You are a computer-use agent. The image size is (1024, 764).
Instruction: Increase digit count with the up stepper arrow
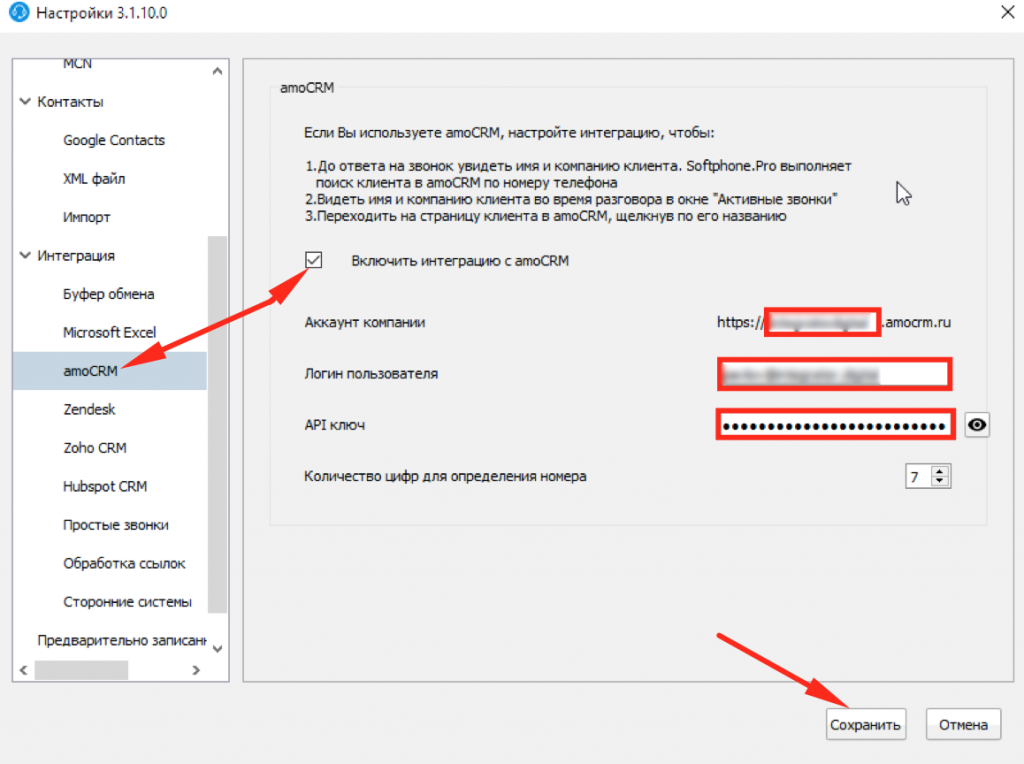tap(938, 471)
